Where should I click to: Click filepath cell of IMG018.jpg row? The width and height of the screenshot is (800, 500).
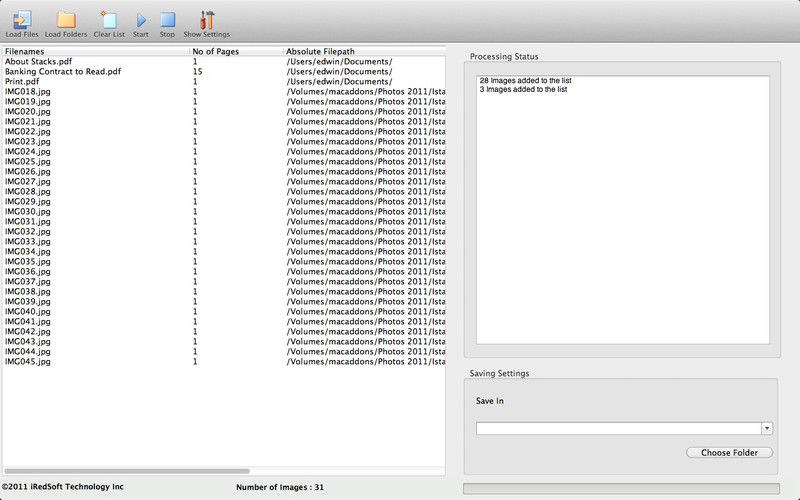pos(365,91)
